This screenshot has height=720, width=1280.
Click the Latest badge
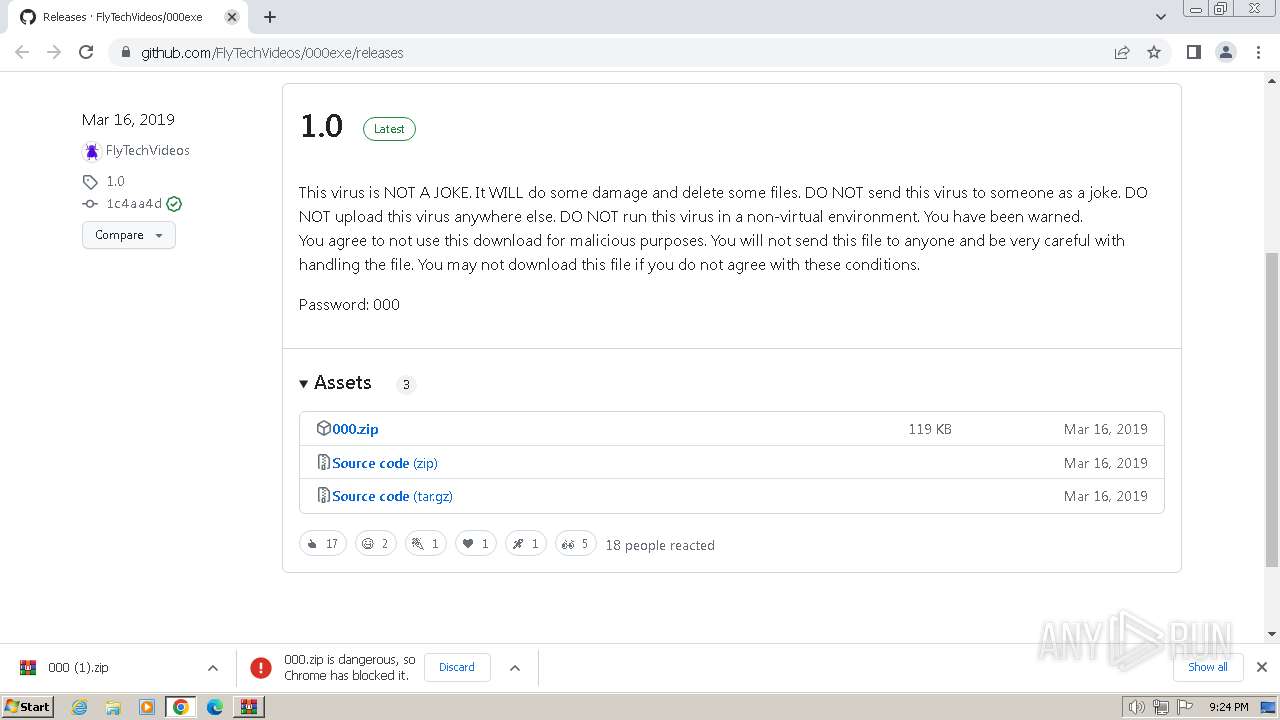tap(389, 129)
